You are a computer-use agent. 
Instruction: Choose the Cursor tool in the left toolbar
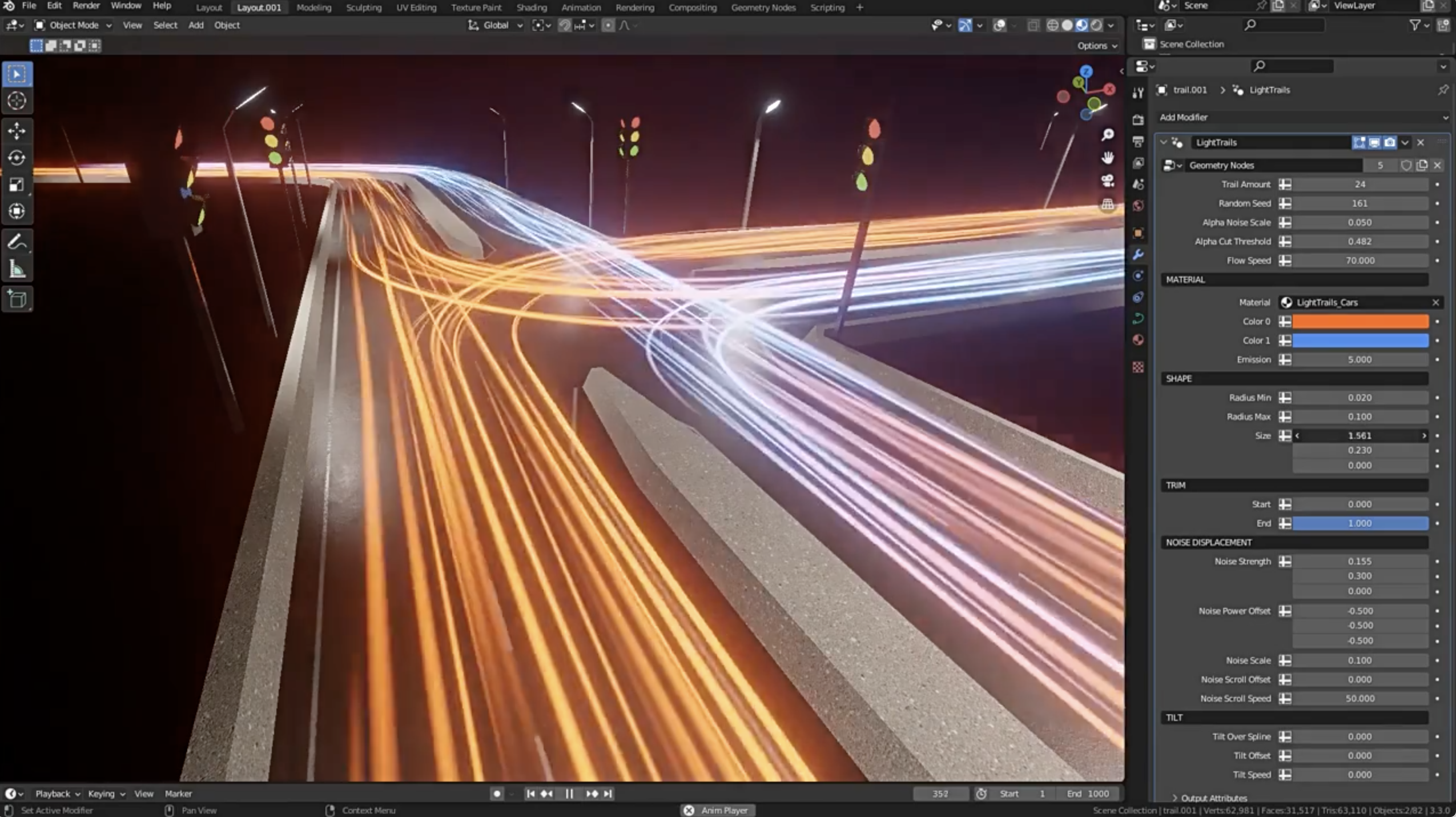coord(17,100)
